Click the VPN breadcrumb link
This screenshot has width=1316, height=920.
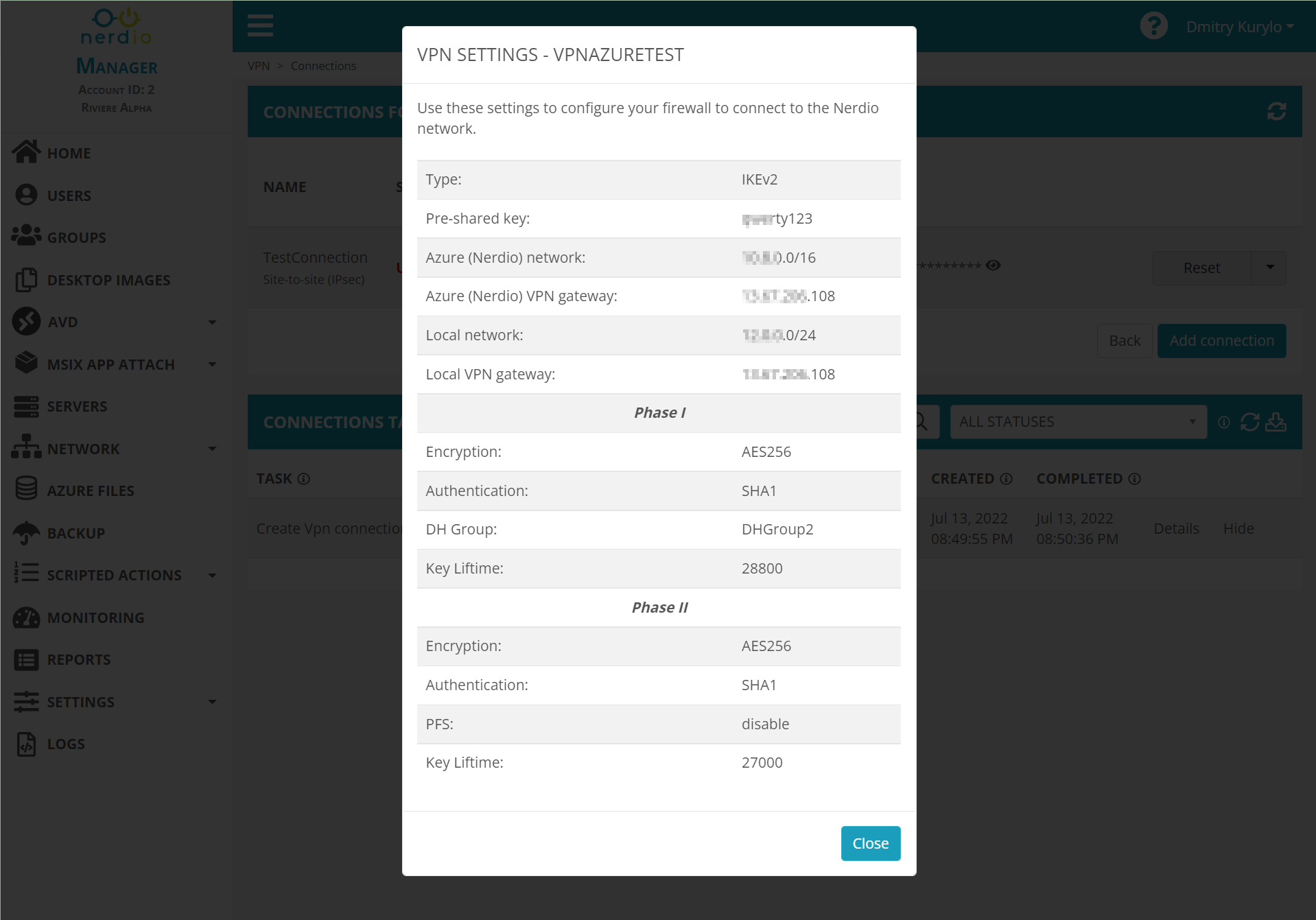[x=259, y=66]
